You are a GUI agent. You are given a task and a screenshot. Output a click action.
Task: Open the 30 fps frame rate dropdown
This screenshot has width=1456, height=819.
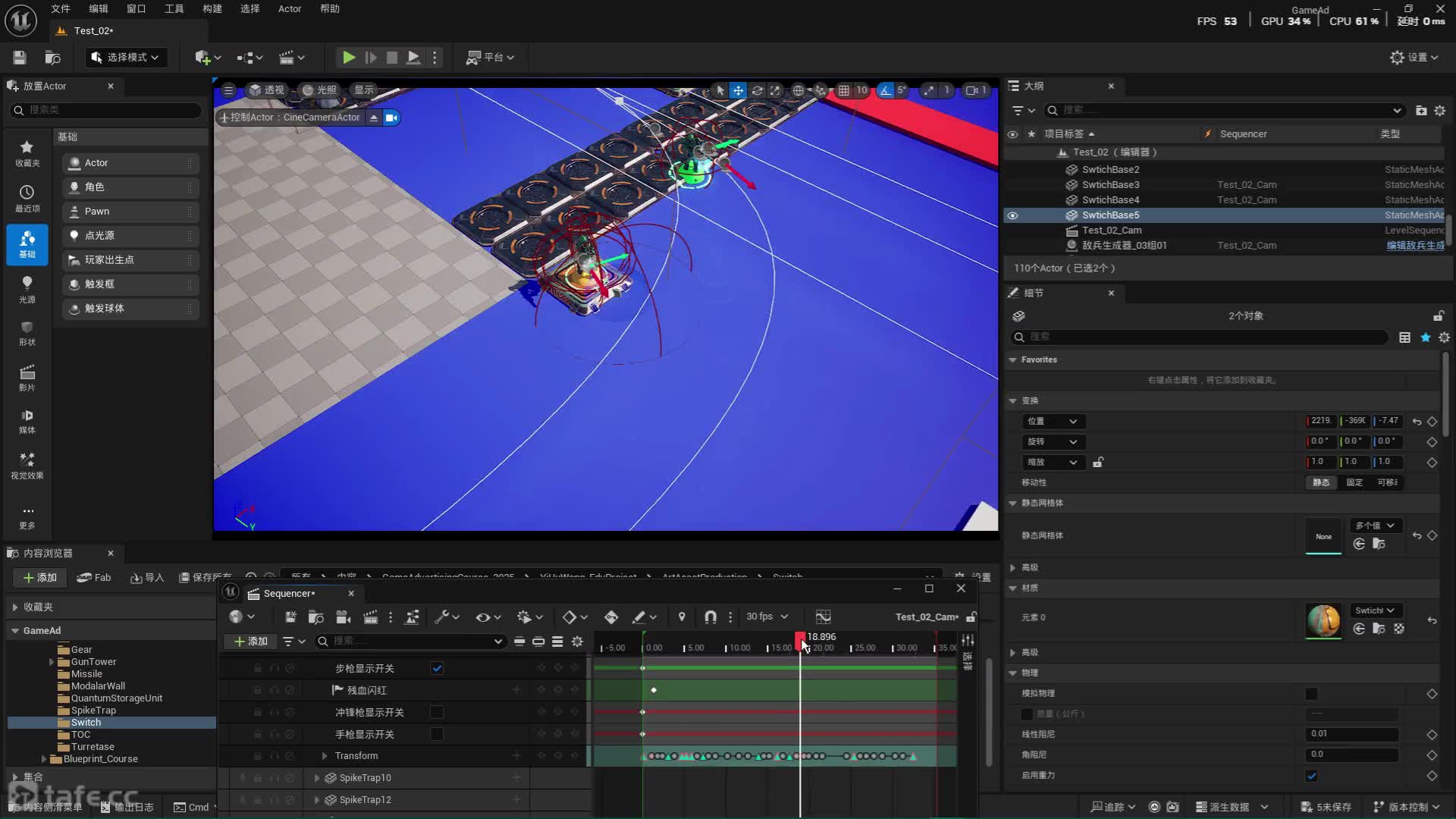(x=766, y=617)
